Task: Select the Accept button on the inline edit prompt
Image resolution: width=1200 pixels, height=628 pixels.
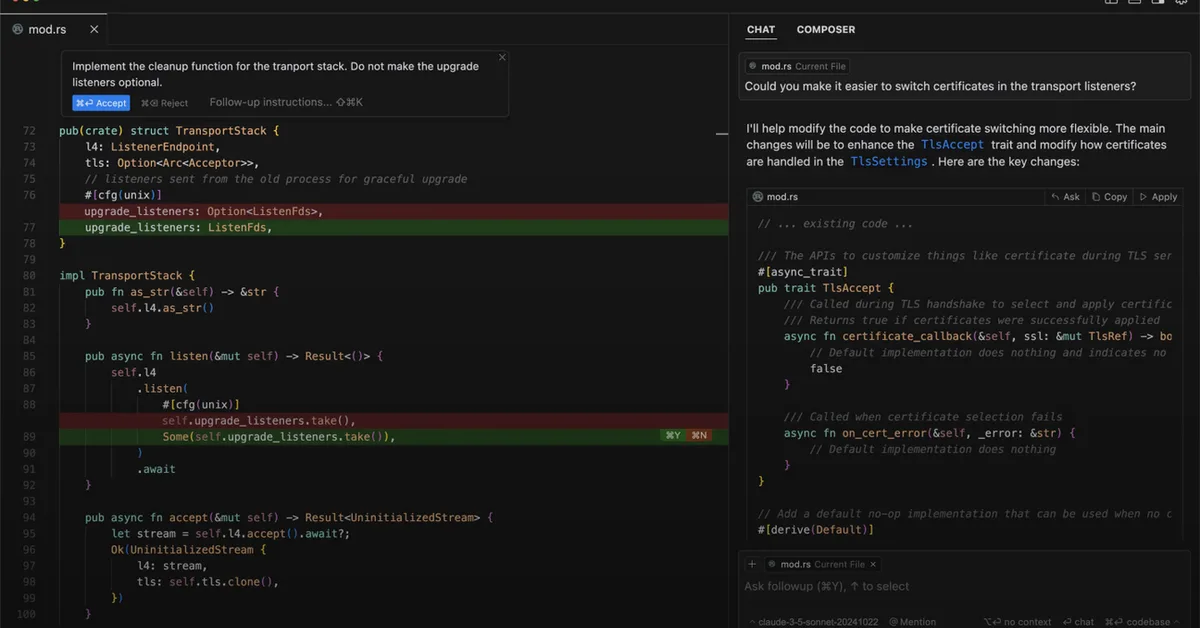Action: pos(100,102)
